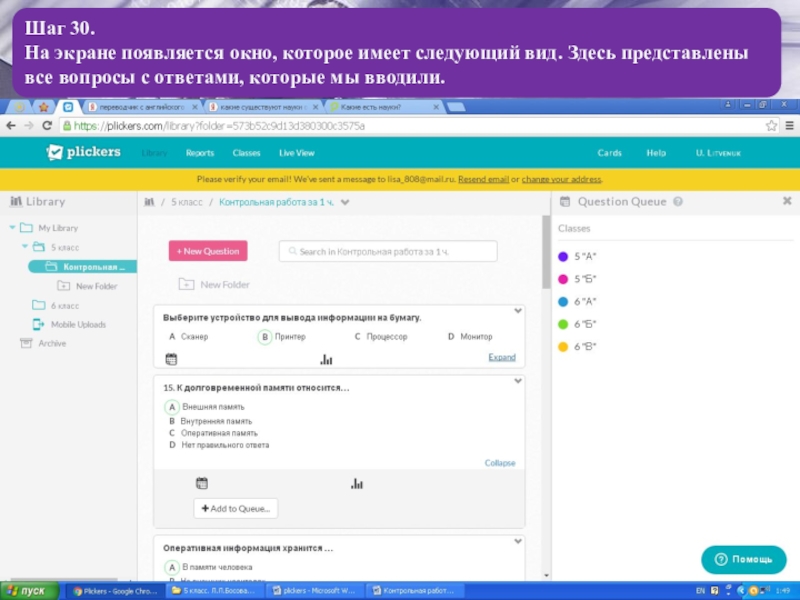Viewport: 800px width, 600px height.
Task: Open the Помощь help button
Action: [x=744, y=559]
